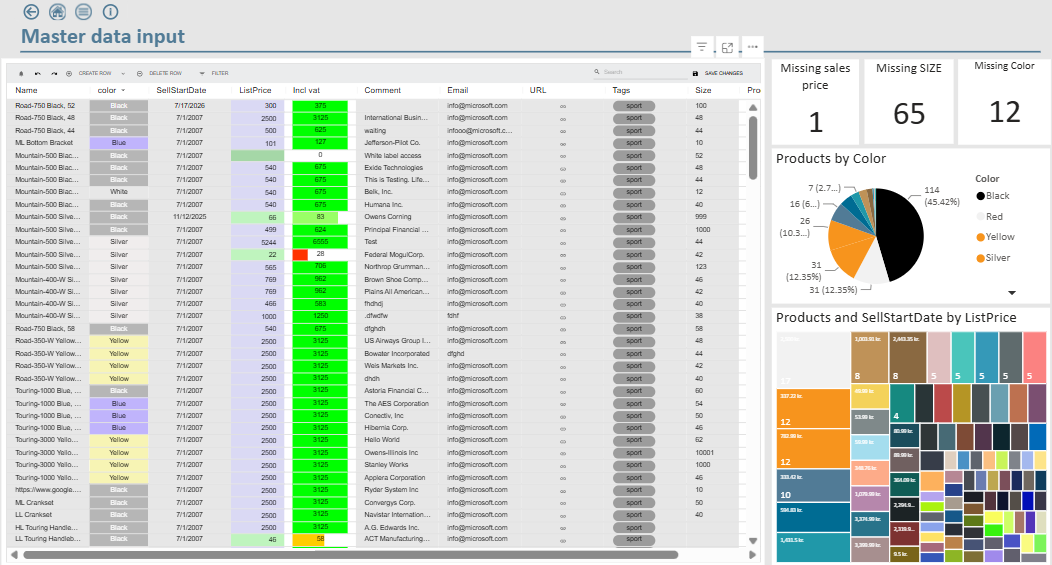Select the Size cell 10001

pyautogui.click(x=704, y=453)
